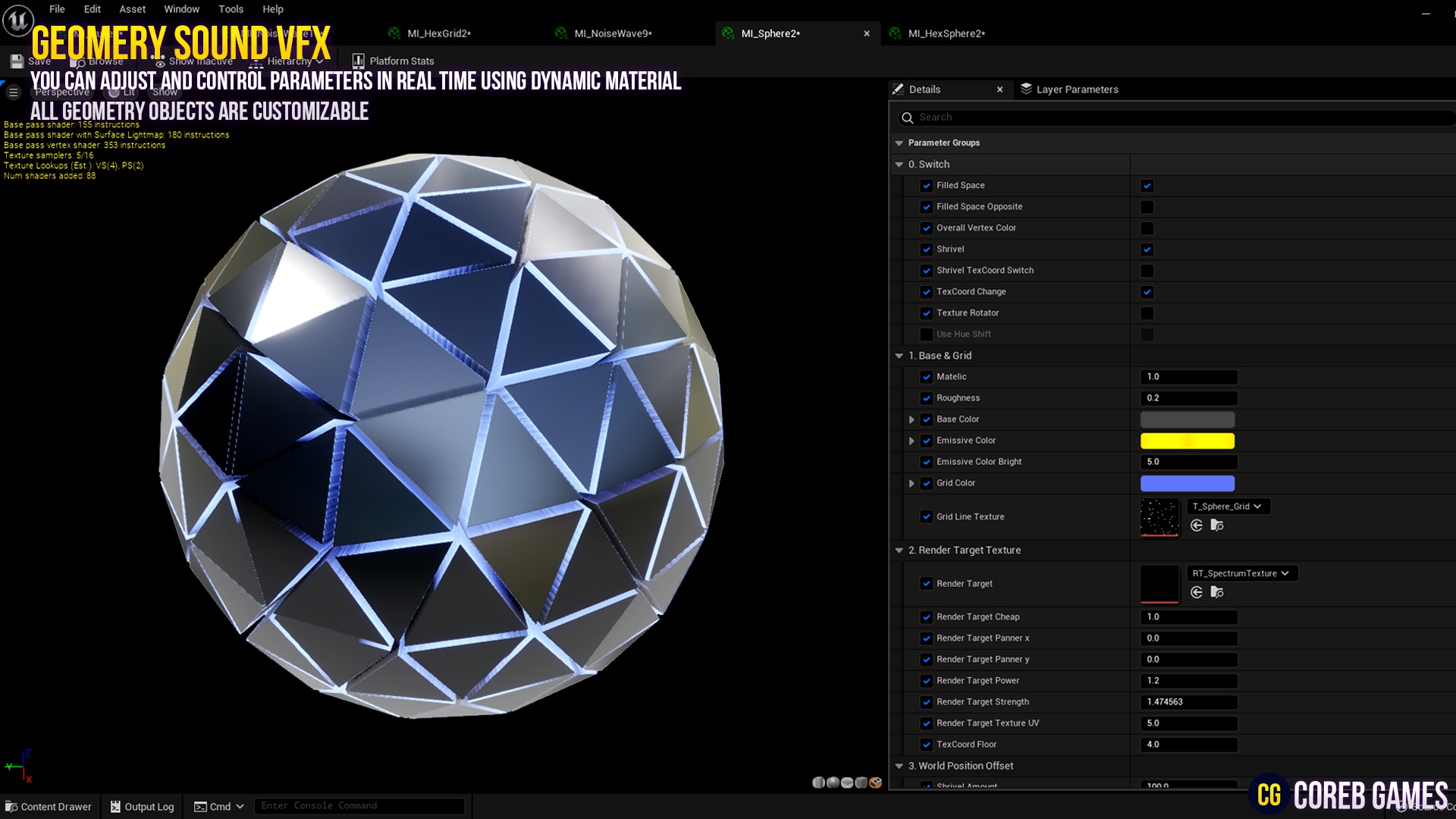The height and width of the screenshot is (819, 1456).
Task: Switch to the MI_HexGrid2 tab
Action: (438, 33)
